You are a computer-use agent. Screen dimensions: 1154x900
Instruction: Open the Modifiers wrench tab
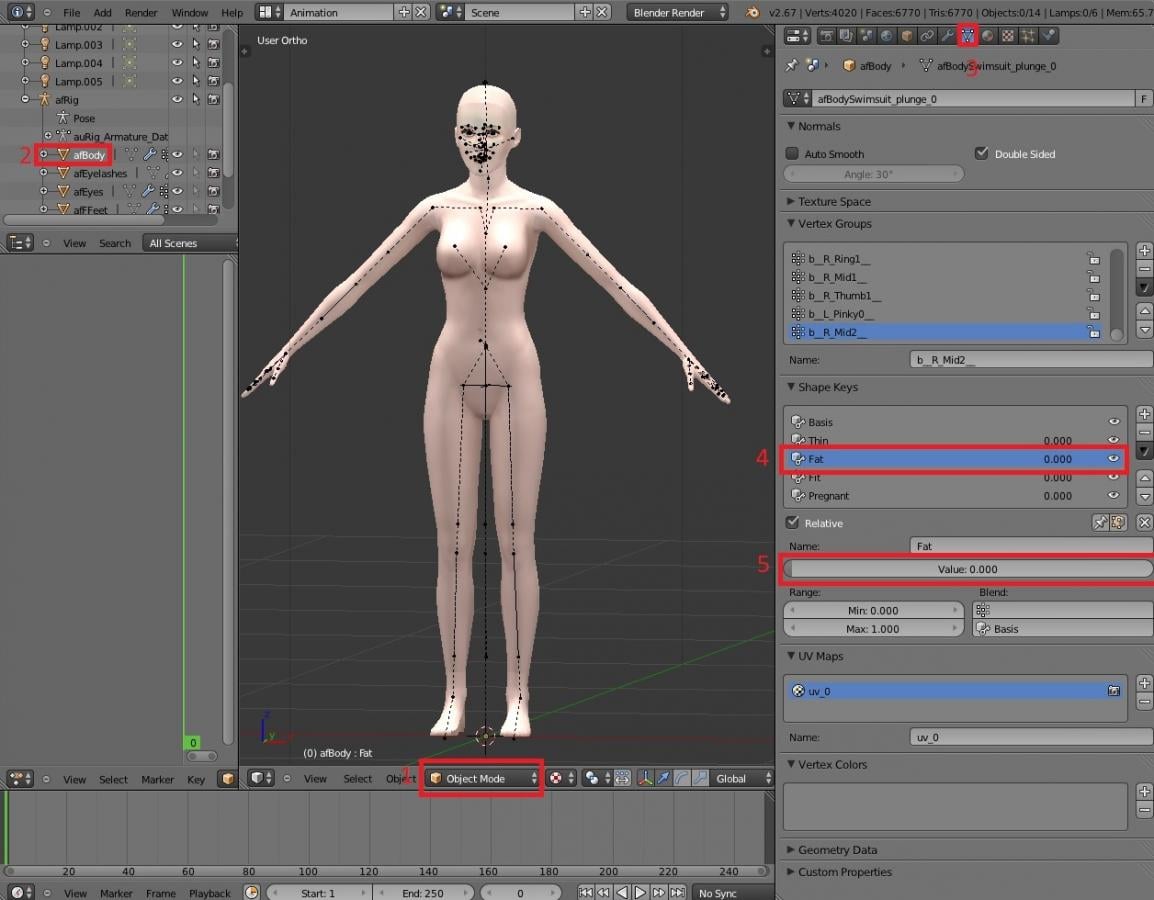coord(947,35)
